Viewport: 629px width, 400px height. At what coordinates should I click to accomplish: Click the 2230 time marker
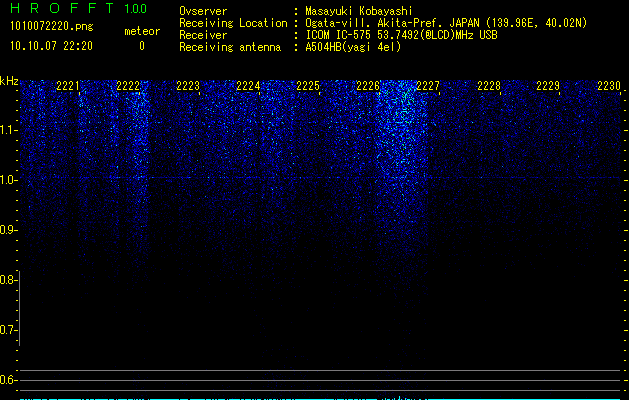pyautogui.click(x=609, y=86)
